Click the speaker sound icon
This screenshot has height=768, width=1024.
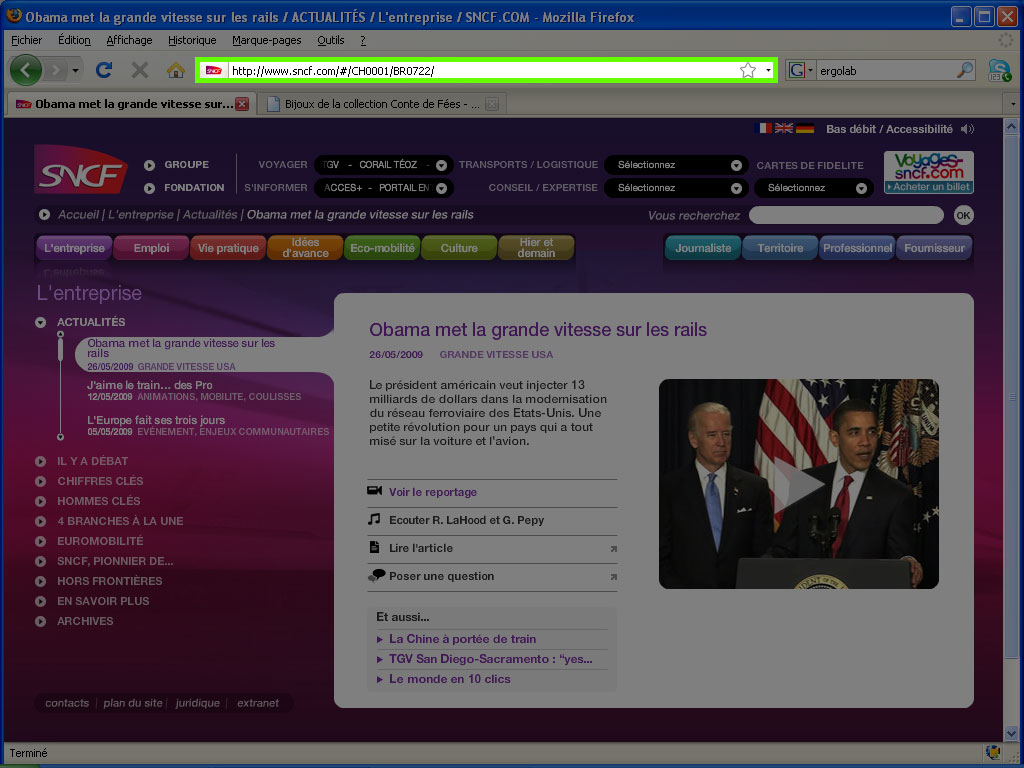pos(967,129)
